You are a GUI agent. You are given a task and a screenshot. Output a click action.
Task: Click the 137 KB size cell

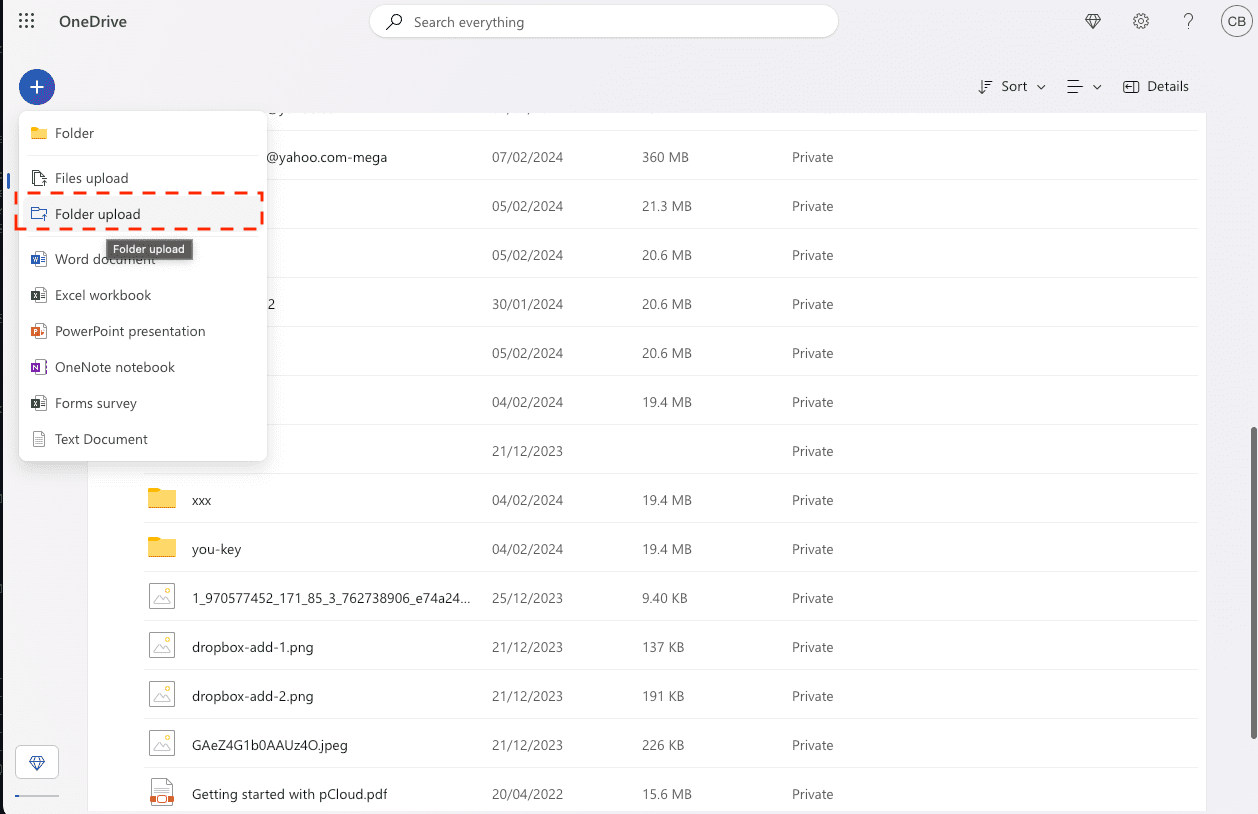coord(663,647)
